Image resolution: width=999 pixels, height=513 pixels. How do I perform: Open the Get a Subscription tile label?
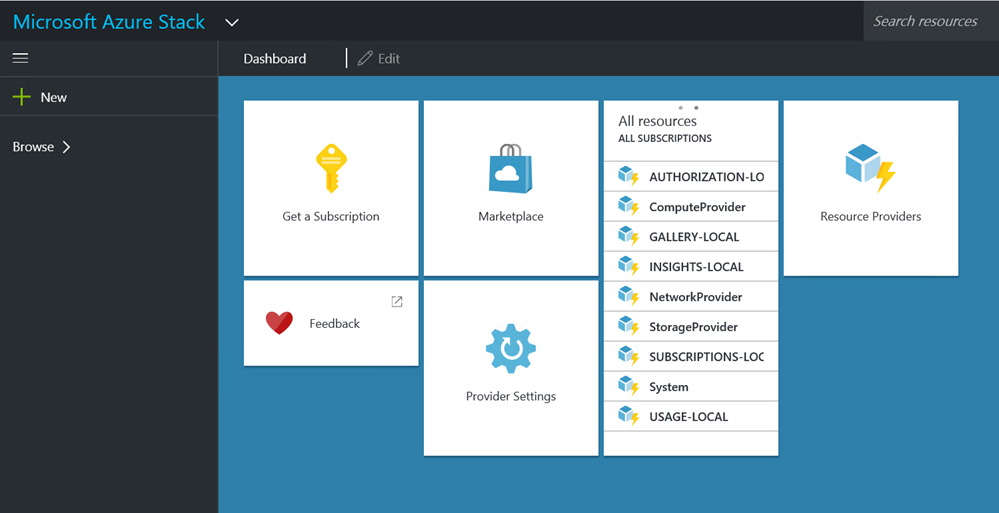331,217
